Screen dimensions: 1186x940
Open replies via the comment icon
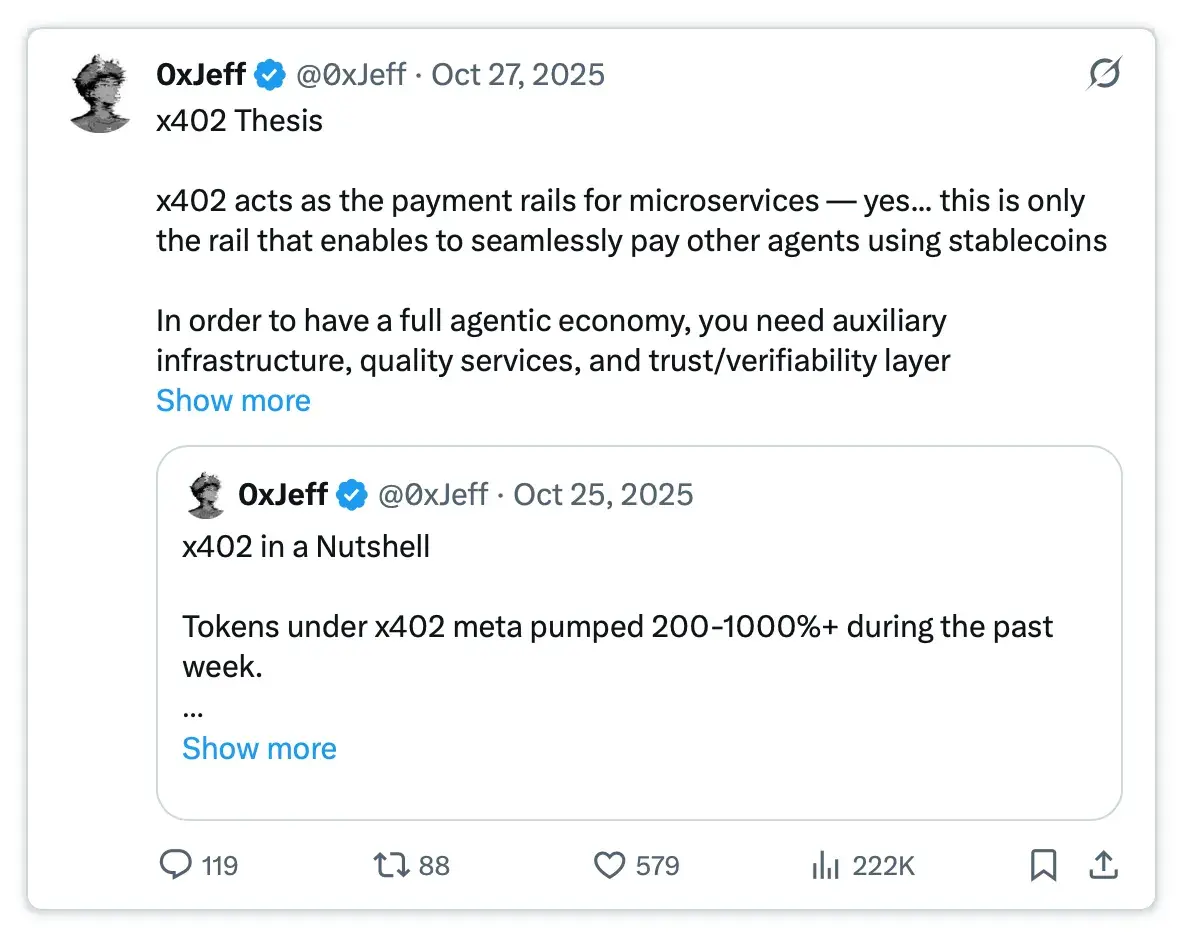click(x=178, y=866)
